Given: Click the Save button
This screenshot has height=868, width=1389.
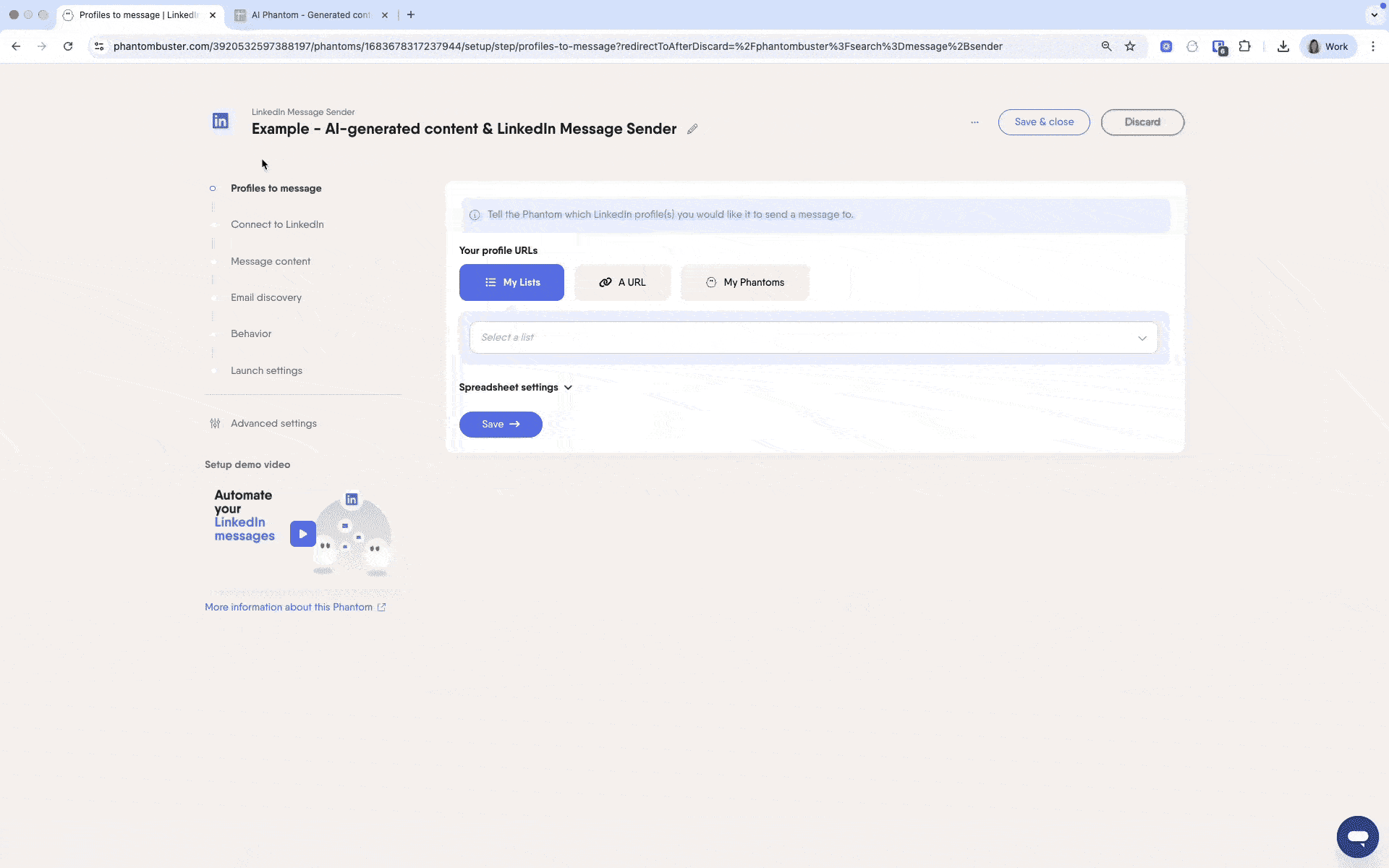Looking at the screenshot, I should [501, 425].
